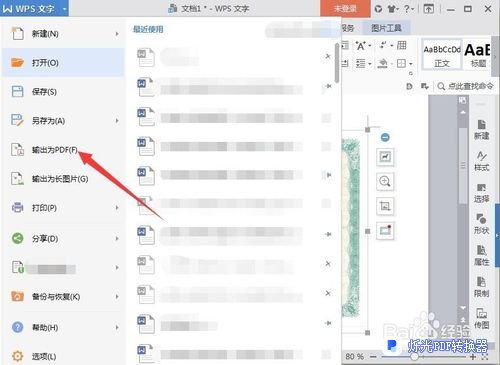Switch to the 图片工具 ribbon tab
The width and height of the screenshot is (500, 365).
(386, 28)
